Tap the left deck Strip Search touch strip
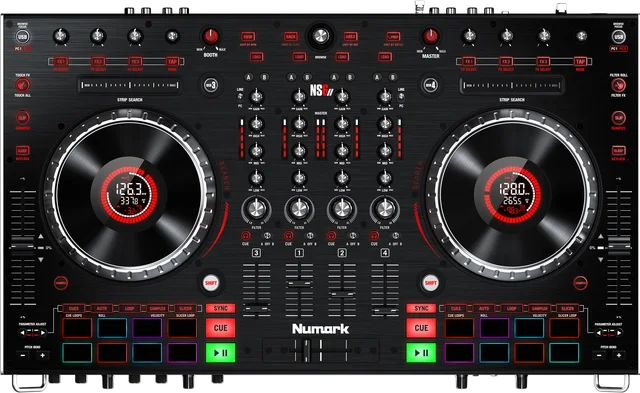 130,85
